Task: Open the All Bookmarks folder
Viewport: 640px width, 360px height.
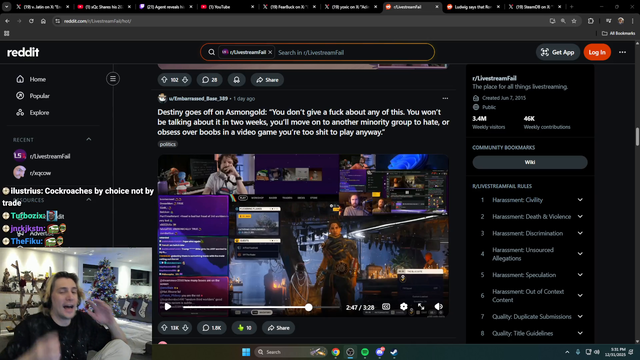Action: pyautogui.click(x=618, y=33)
